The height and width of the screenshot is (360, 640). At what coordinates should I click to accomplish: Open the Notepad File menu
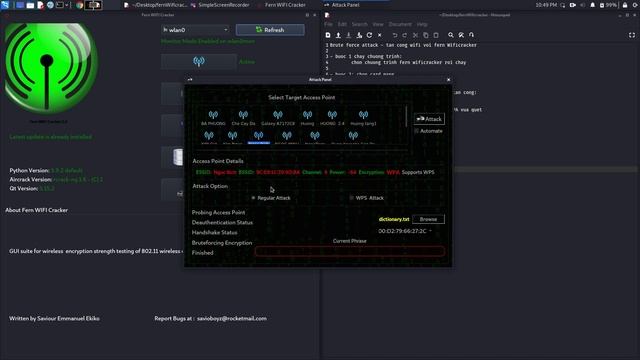point(328,24)
